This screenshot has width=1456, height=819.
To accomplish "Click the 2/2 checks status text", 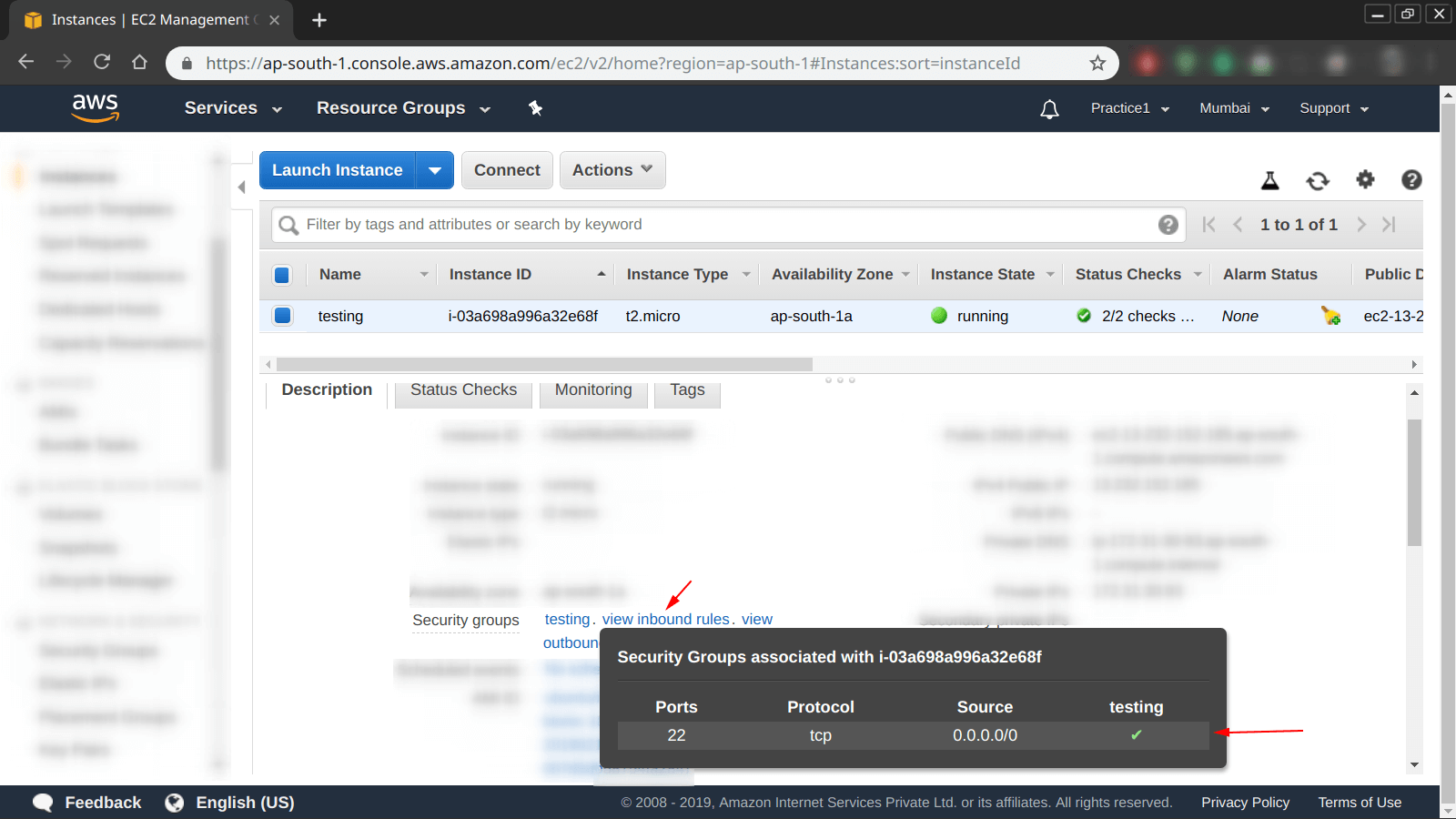I will click(x=1148, y=317).
